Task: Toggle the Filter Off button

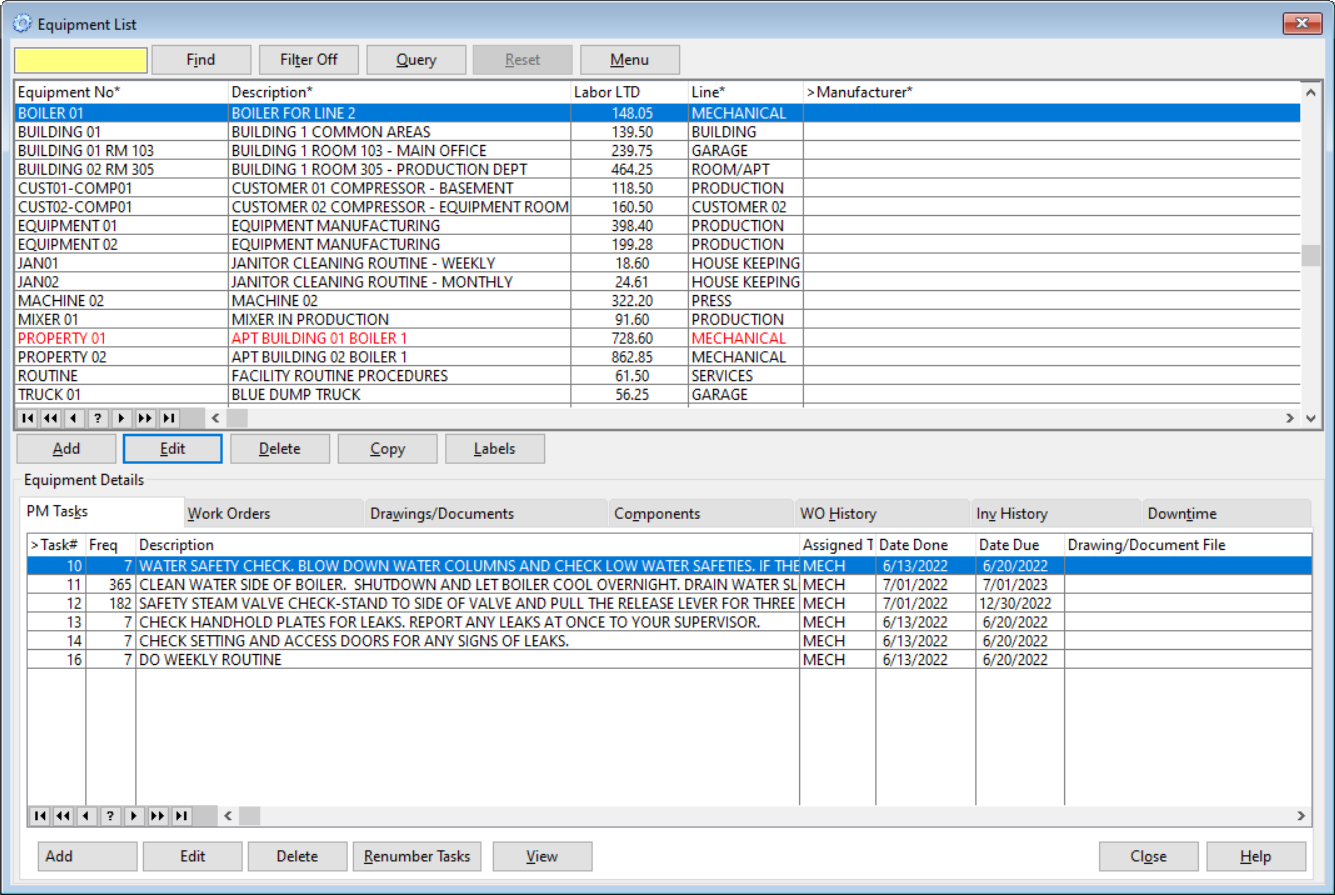Action: pos(309,59)
